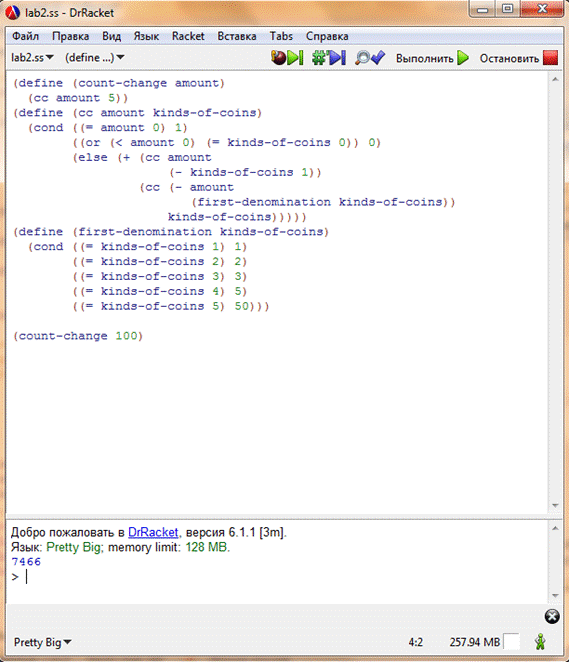Click the word else in the code
This screenshot has width=569, height=662.
93,157
